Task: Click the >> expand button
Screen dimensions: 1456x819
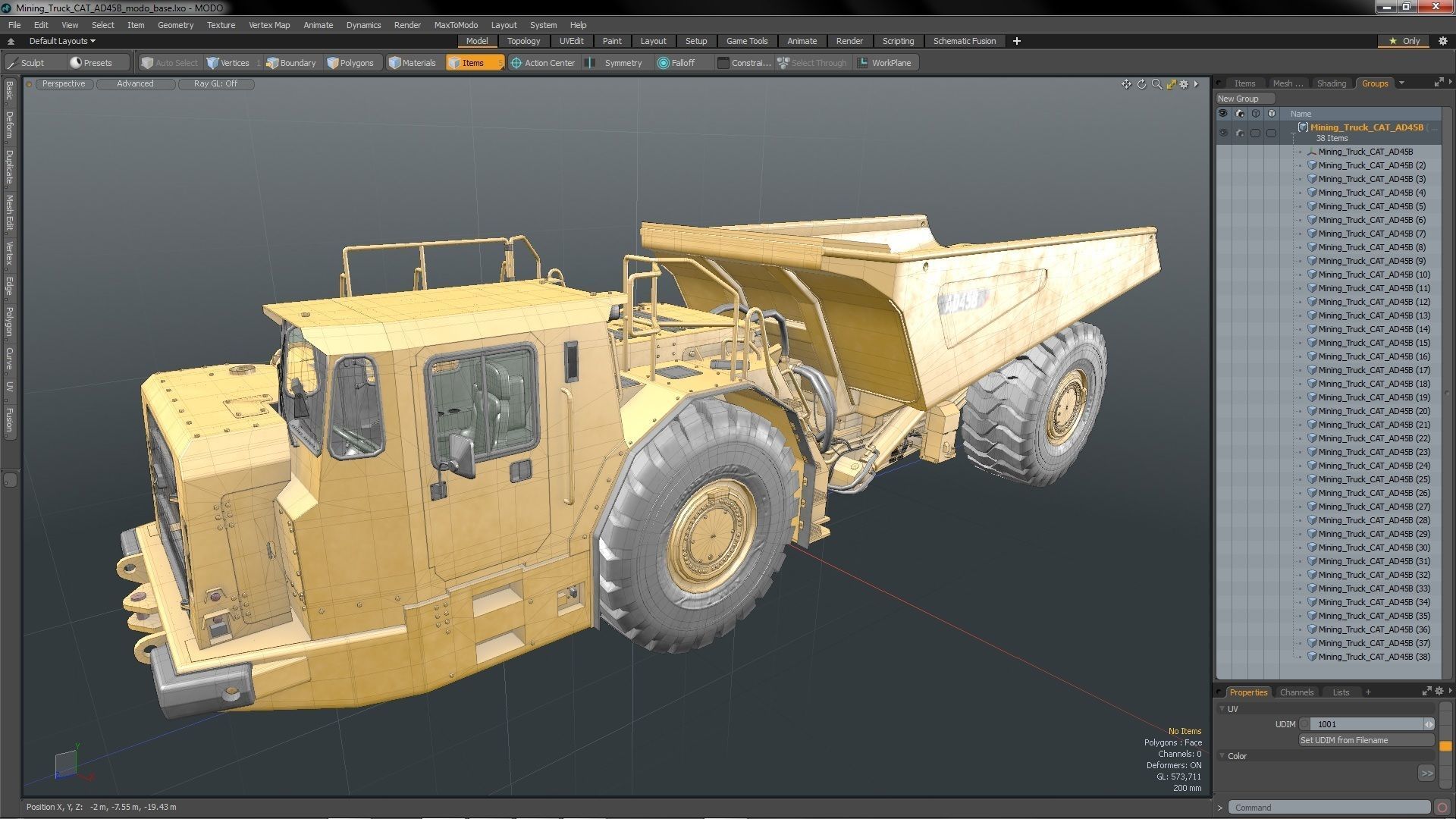Action: pos(1426,773)
